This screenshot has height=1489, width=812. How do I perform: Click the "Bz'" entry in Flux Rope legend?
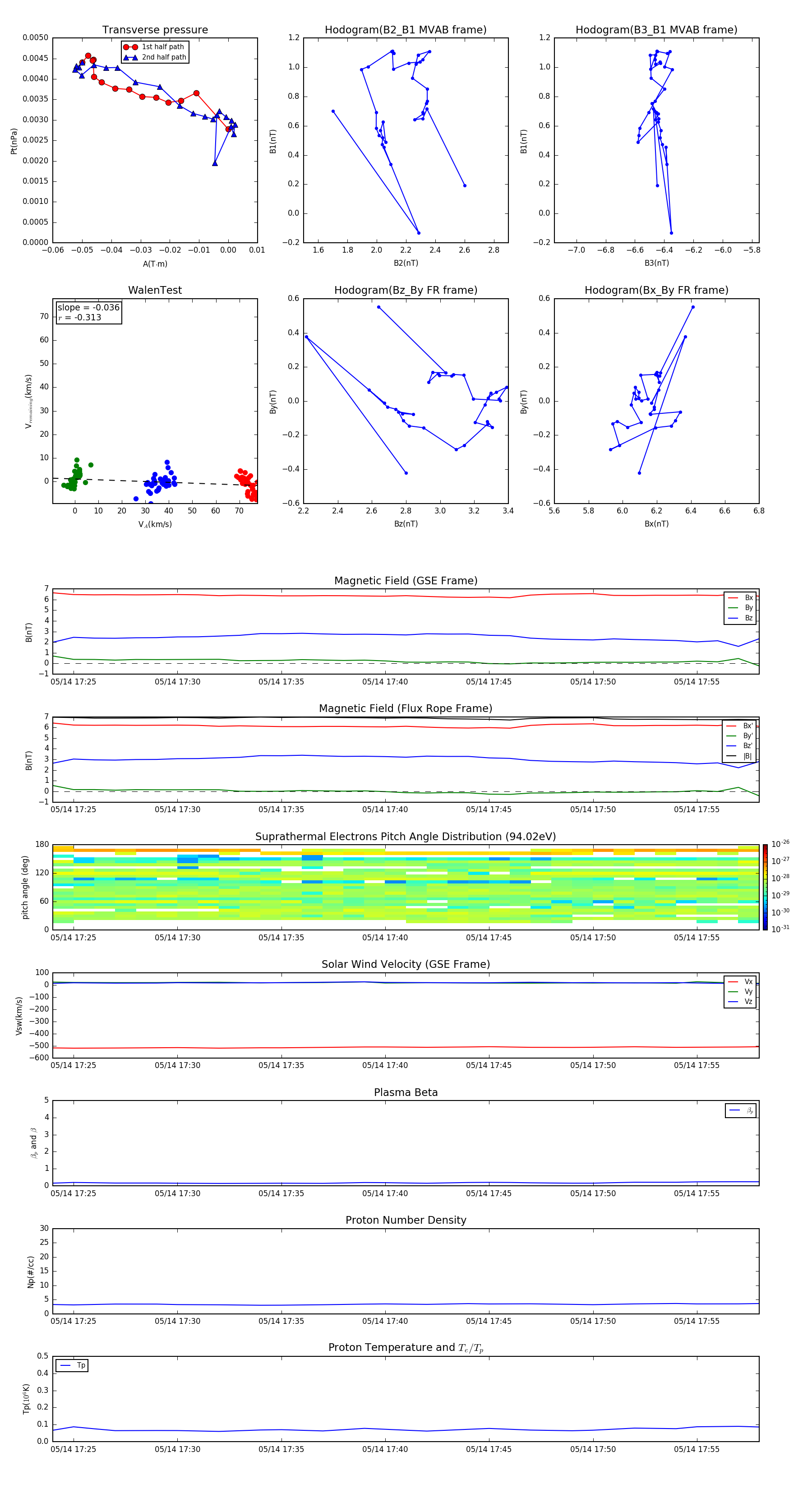[x=740, y=746]
